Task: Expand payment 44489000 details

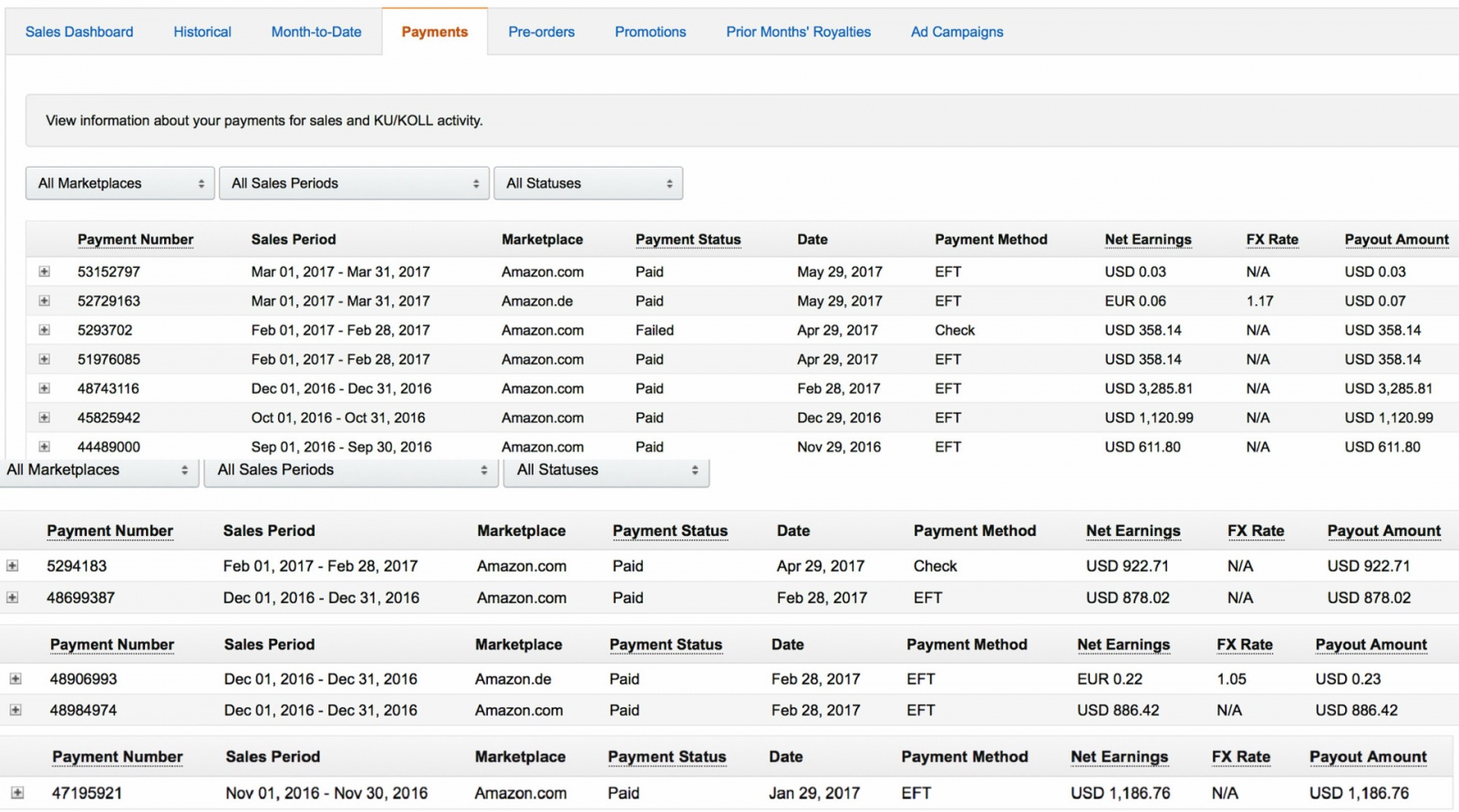Action: pyautogui.click(x=44, y=447)
